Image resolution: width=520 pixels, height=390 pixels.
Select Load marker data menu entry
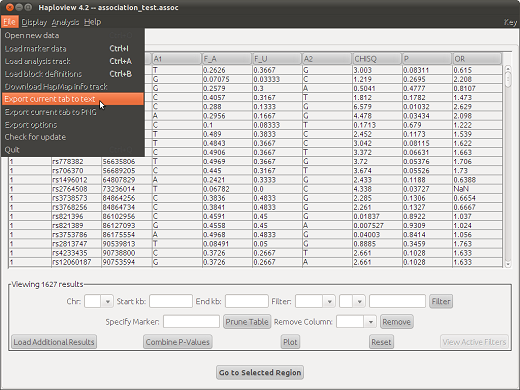click(73, 48)
